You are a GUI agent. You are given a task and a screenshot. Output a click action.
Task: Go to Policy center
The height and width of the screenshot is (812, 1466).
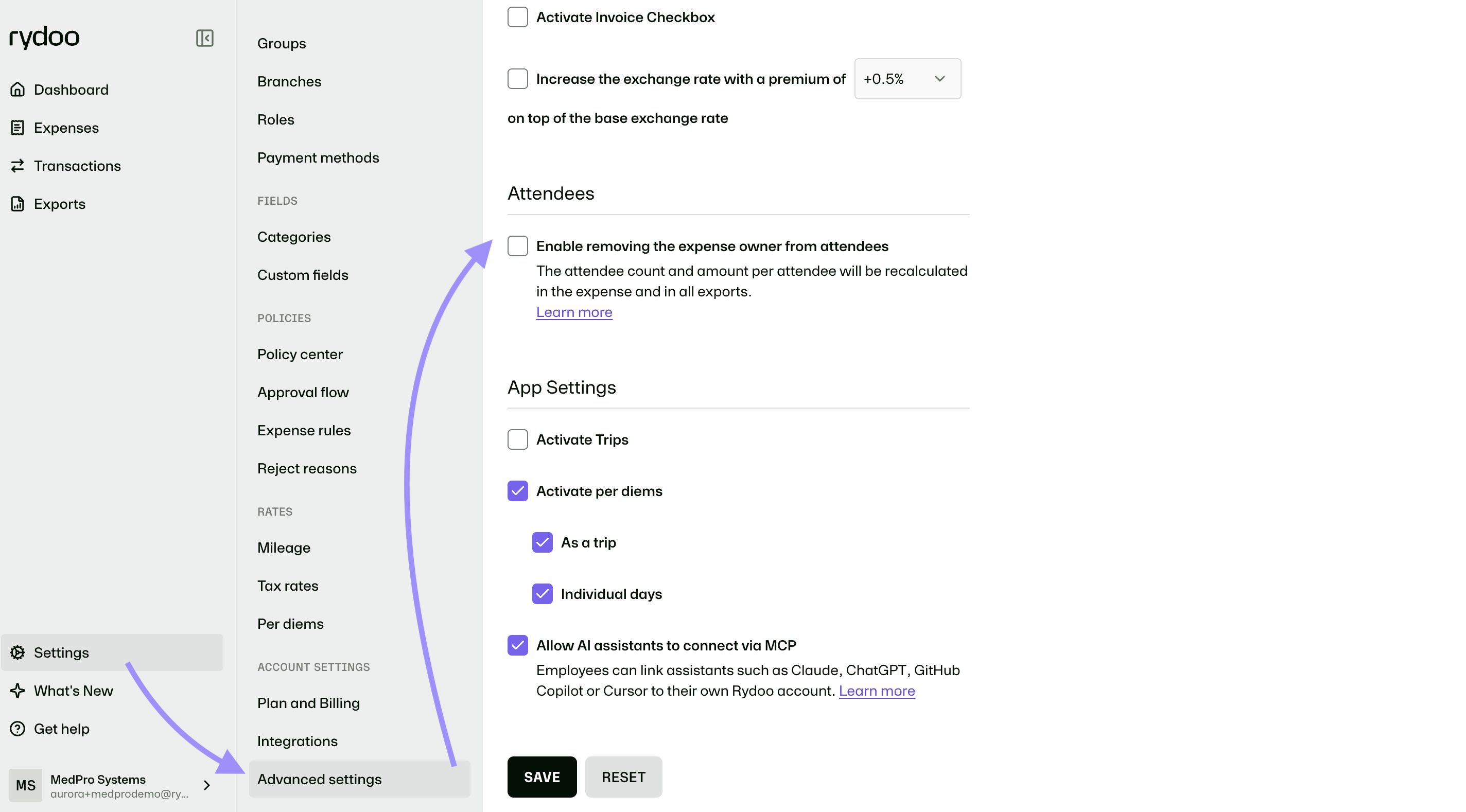[300, 354]
